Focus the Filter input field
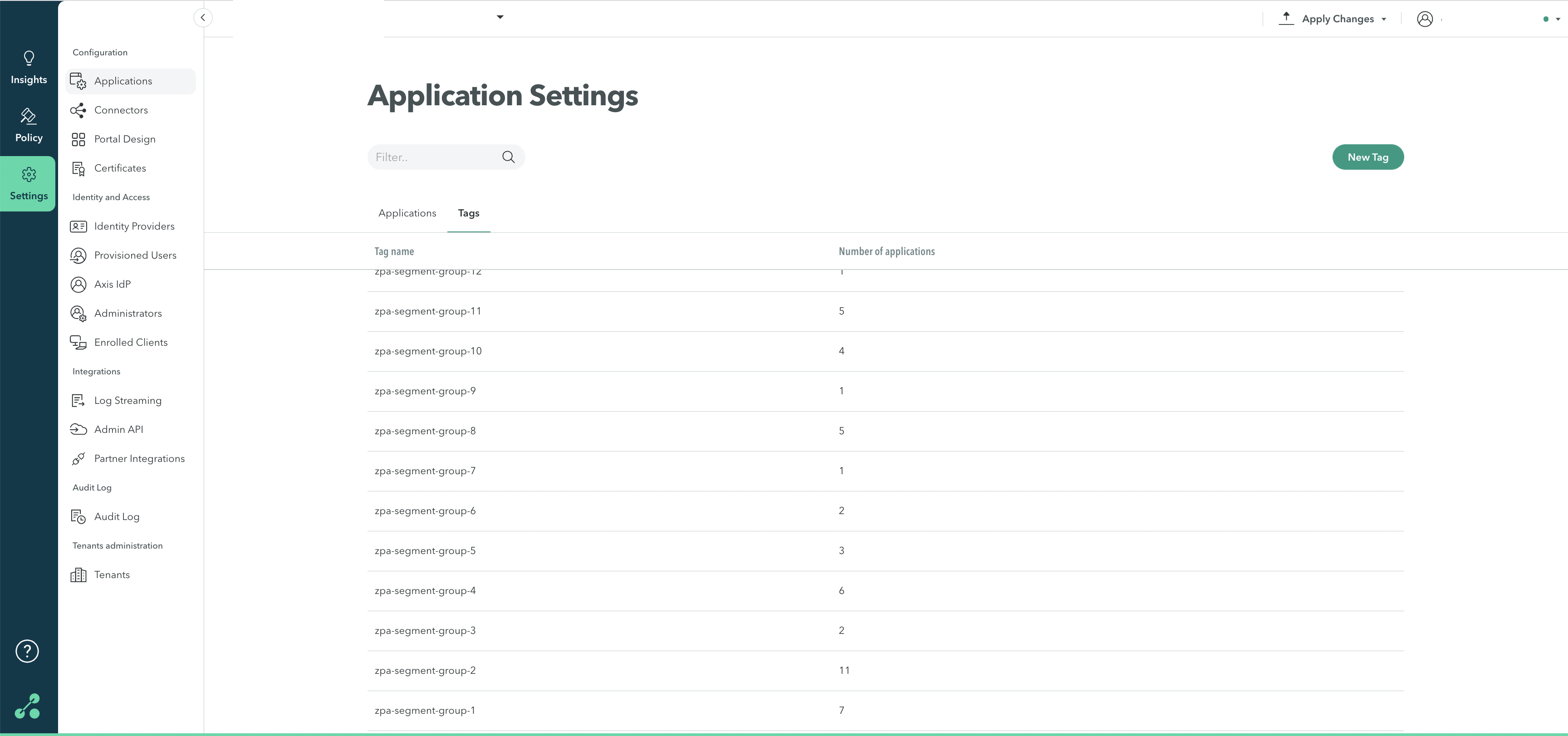The height and width of the screenshot is (736, 1568). [433, 157]
